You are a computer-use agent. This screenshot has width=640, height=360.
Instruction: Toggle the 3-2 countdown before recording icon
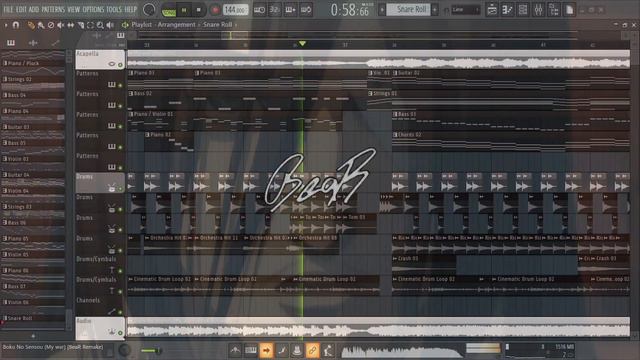point(275,10)
